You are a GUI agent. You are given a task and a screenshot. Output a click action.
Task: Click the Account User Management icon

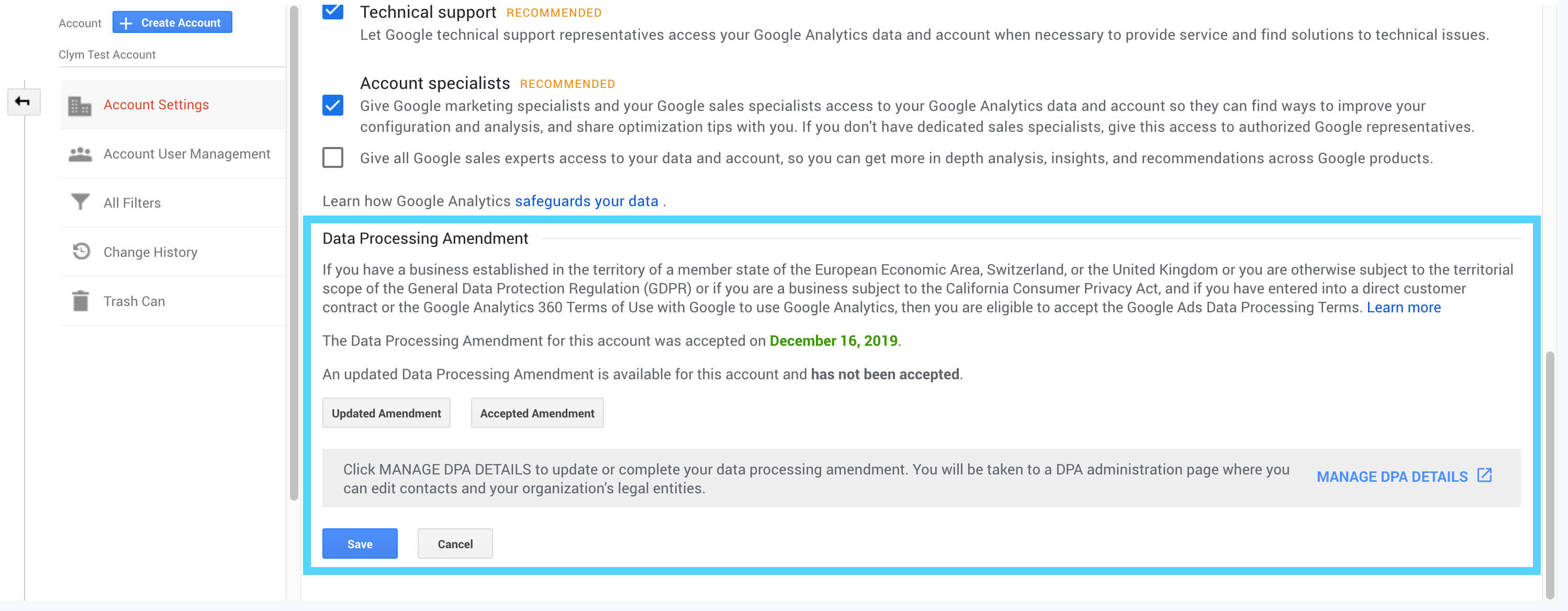80,153
